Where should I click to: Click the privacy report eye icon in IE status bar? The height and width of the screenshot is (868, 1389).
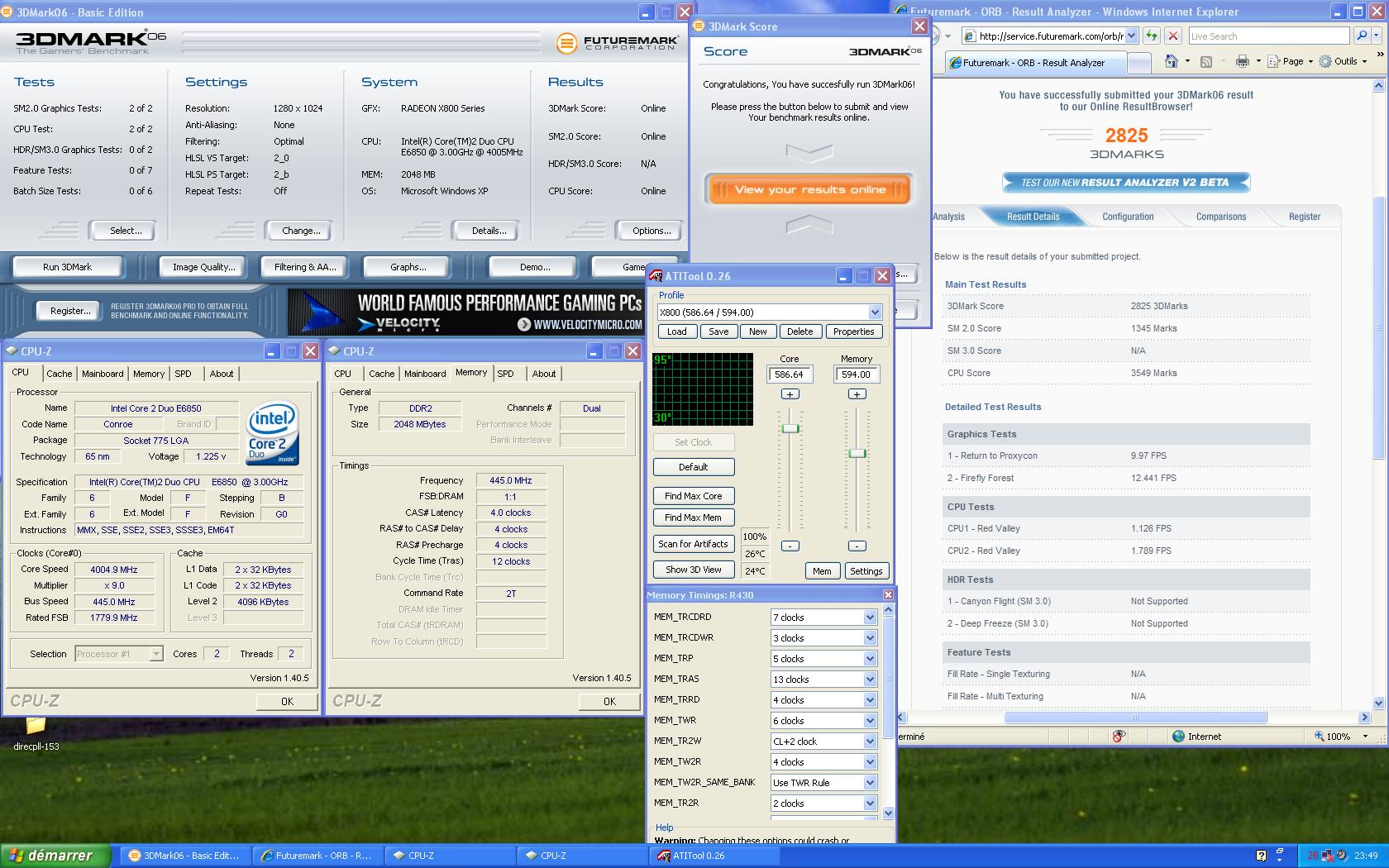point(1119,736)
